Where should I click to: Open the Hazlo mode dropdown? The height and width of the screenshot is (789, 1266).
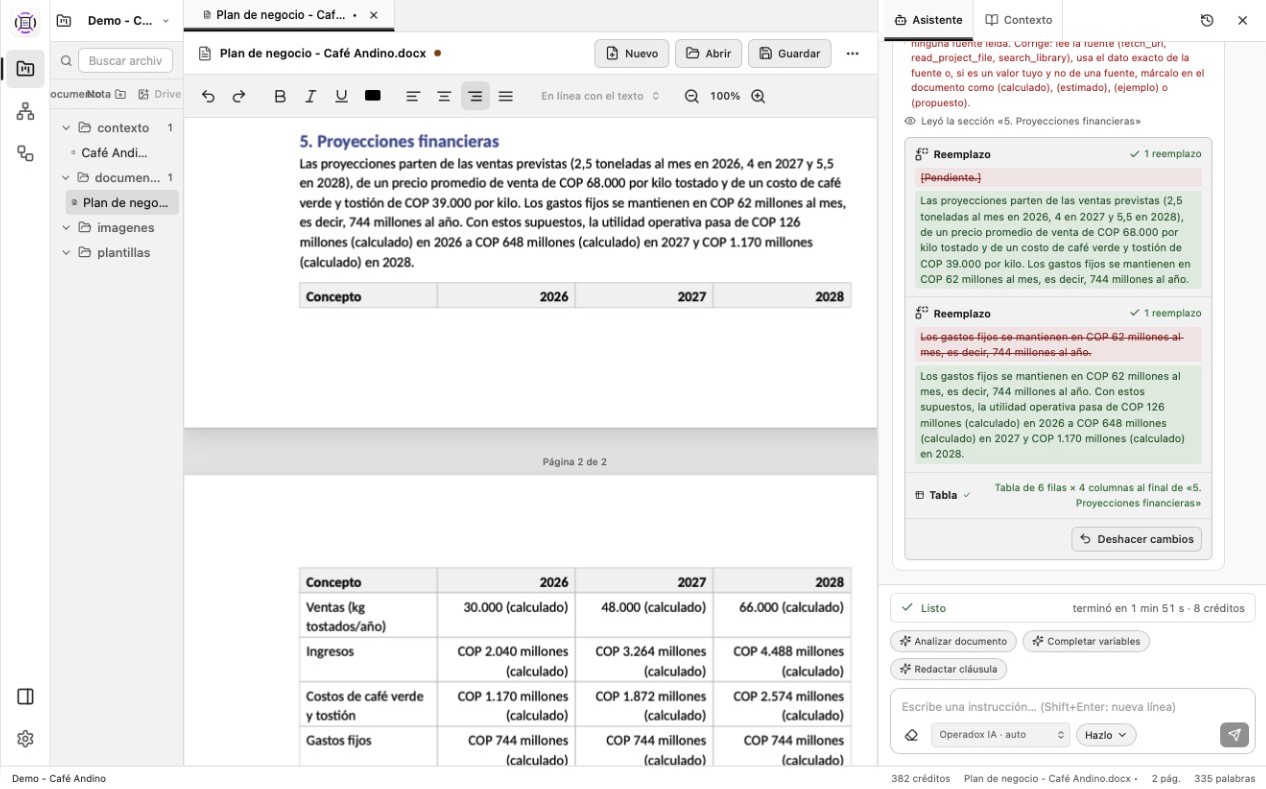pos(1106,735)
